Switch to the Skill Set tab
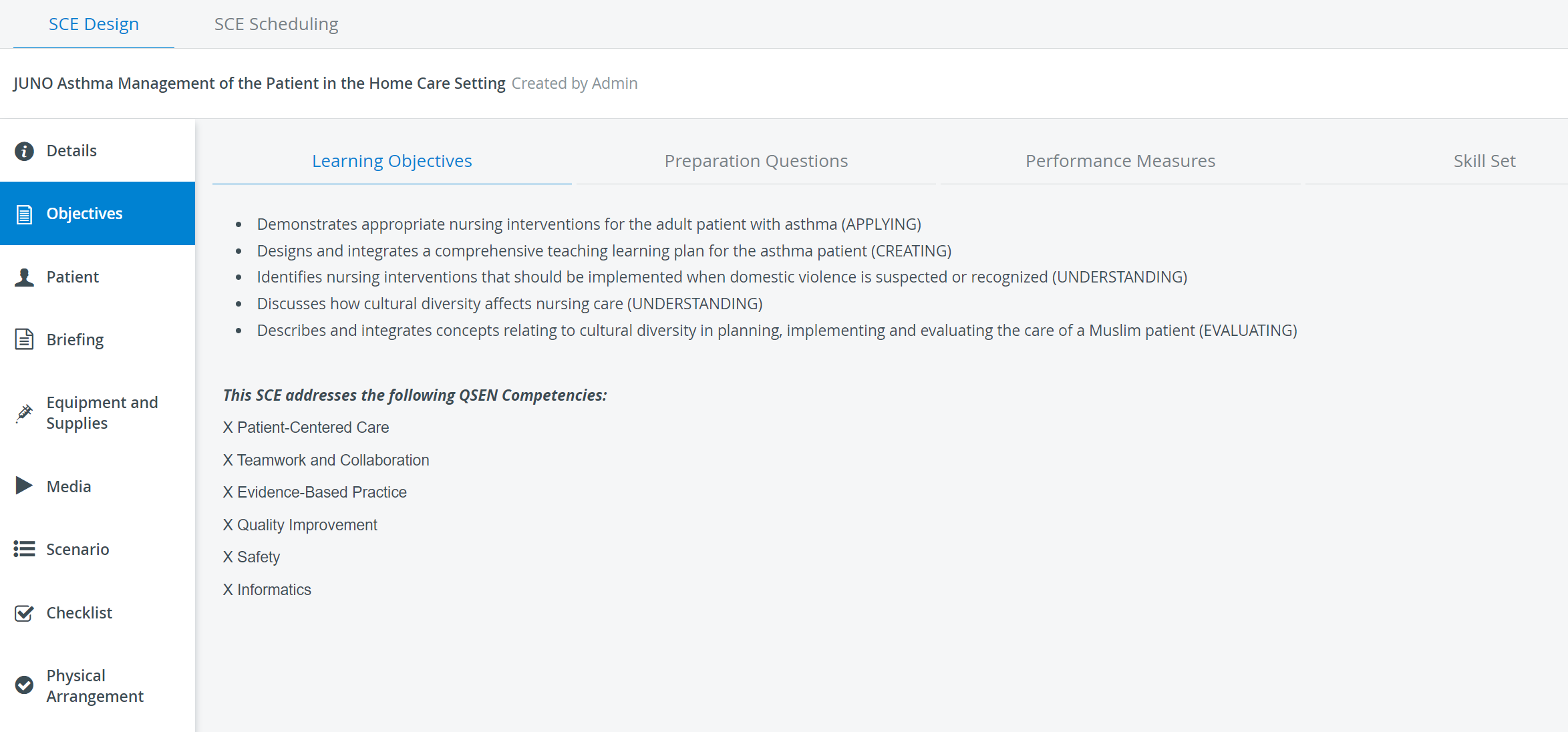This screenshot has width=1568, height=732. [x=1484, y=161]
